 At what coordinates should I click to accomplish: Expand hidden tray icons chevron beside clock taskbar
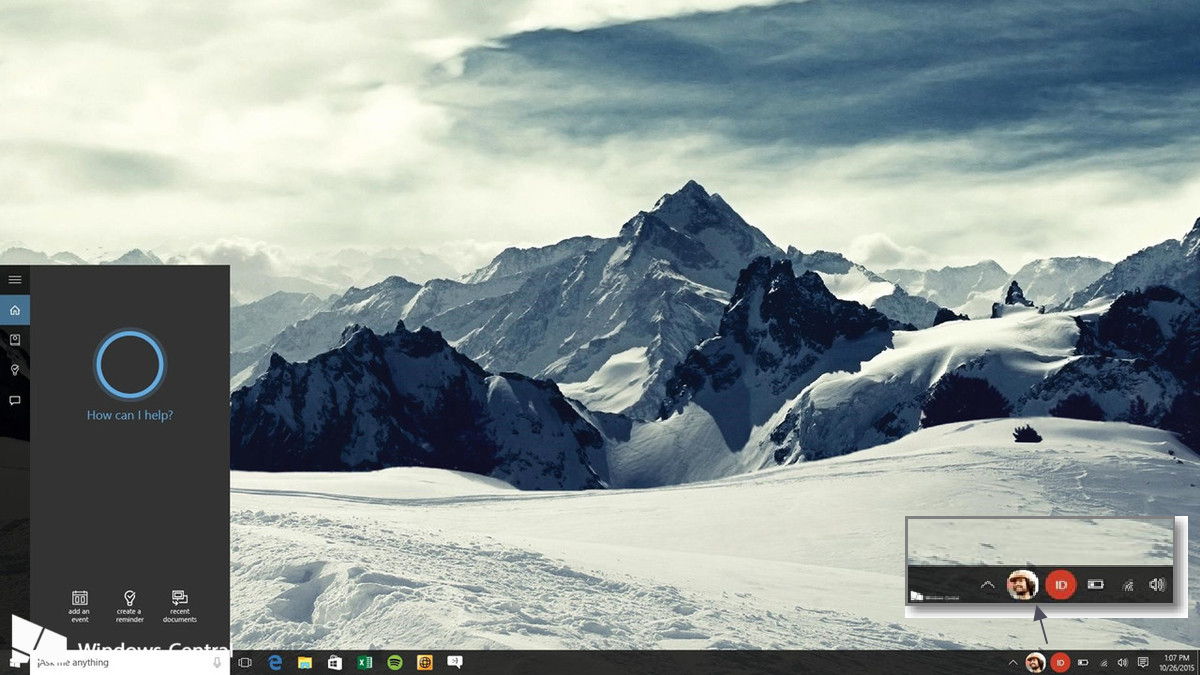click(1013, 662)
